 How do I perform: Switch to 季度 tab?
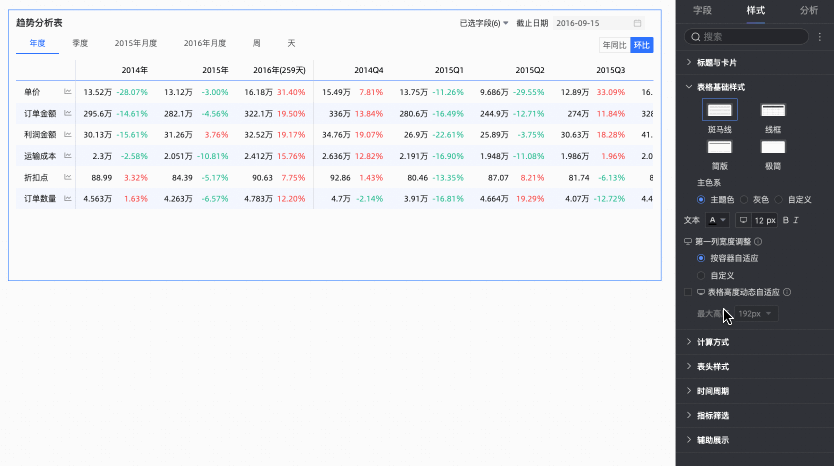click(80, 43)
